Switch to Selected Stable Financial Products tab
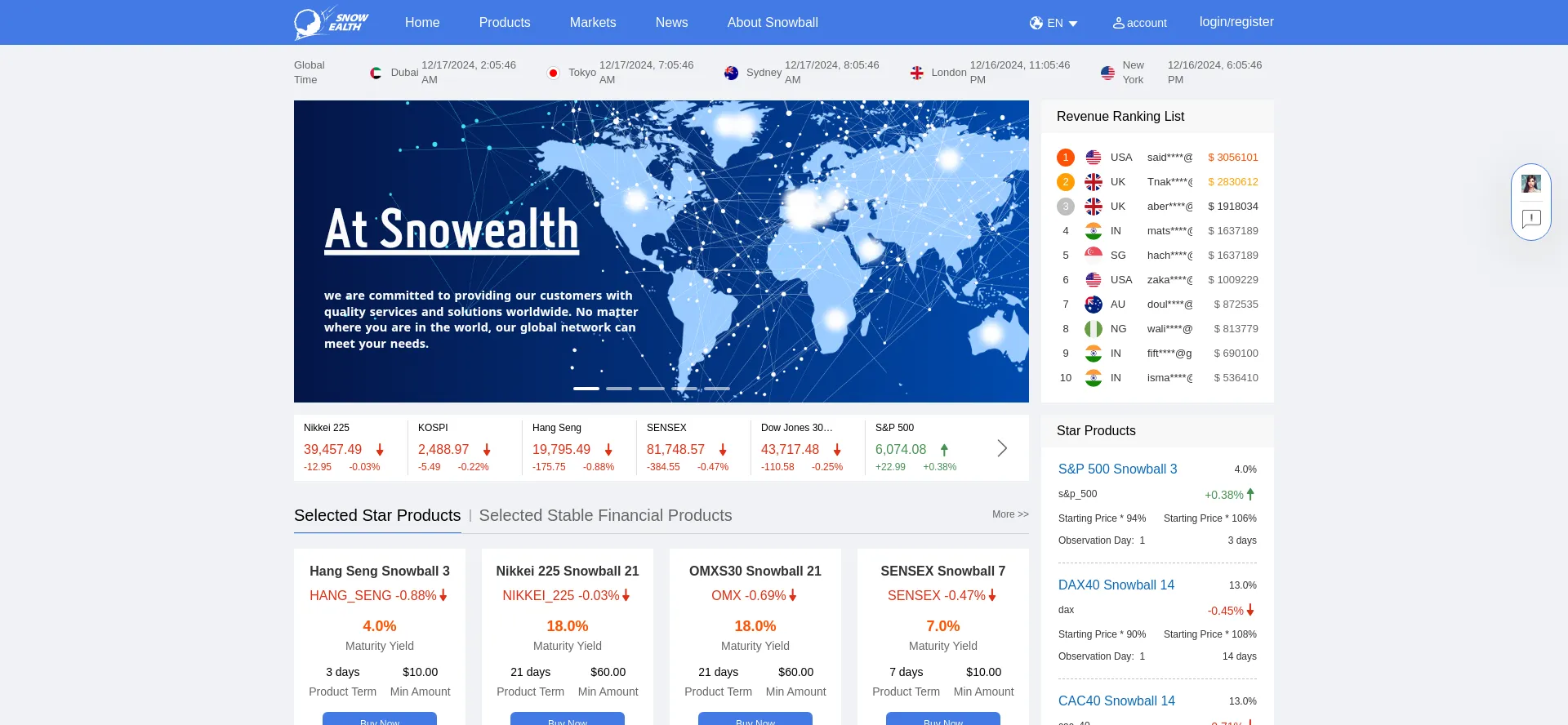This screenshot has height=725, width=1568. coord(605,515)
